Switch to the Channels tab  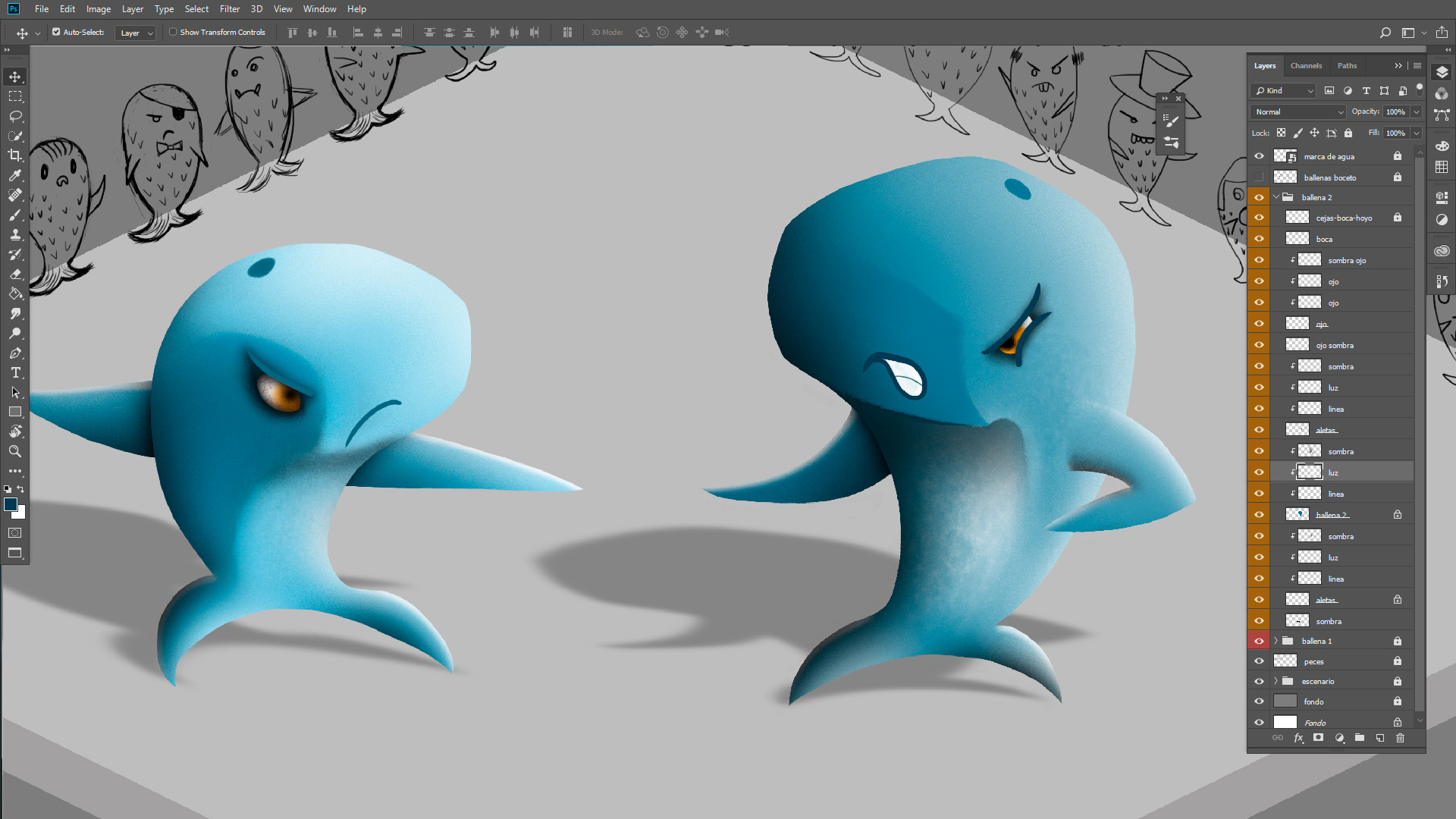pos(1306,66)
